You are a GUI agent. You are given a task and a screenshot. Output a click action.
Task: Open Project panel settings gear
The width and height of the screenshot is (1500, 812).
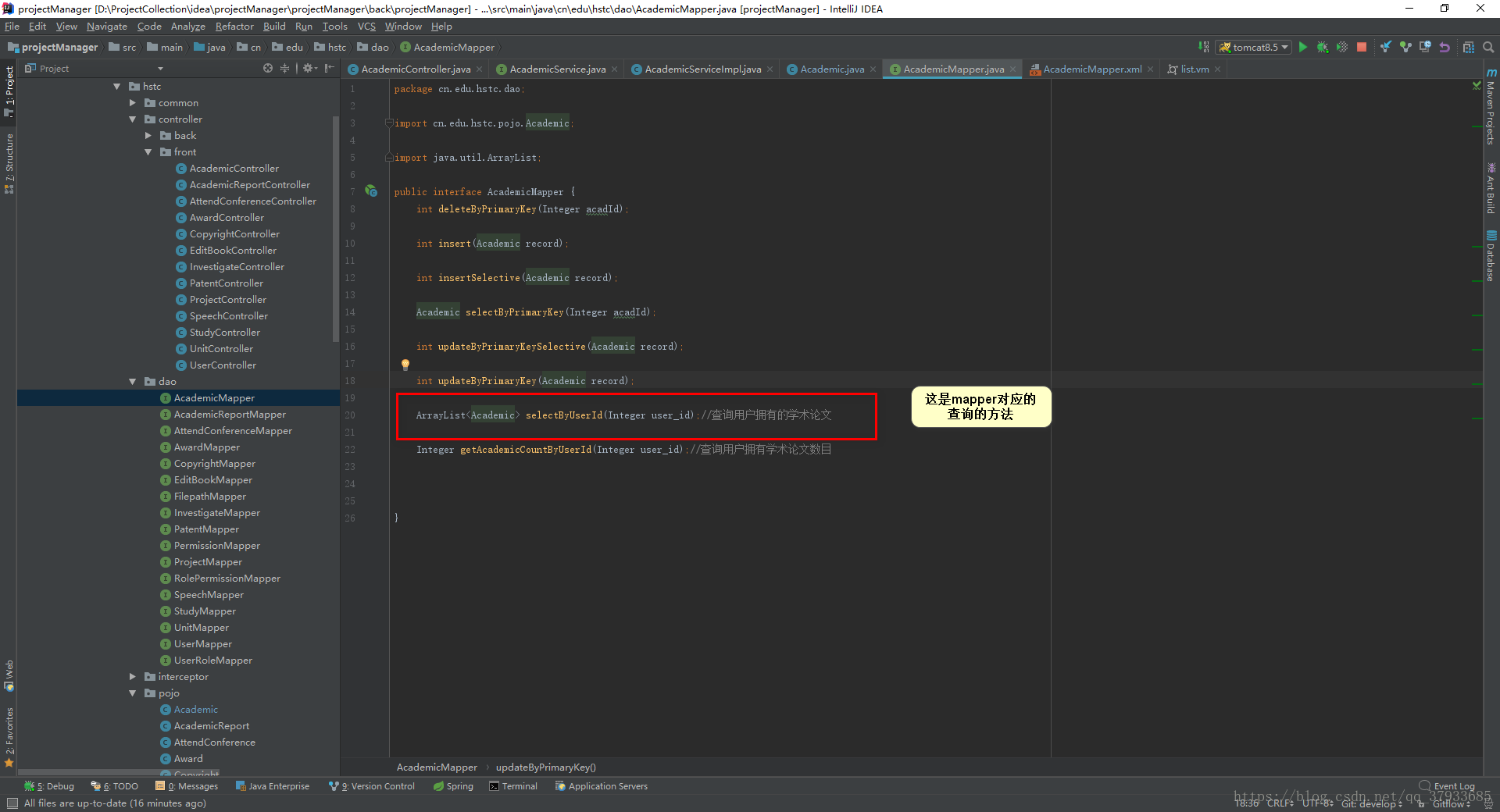(x=309, y=69)
